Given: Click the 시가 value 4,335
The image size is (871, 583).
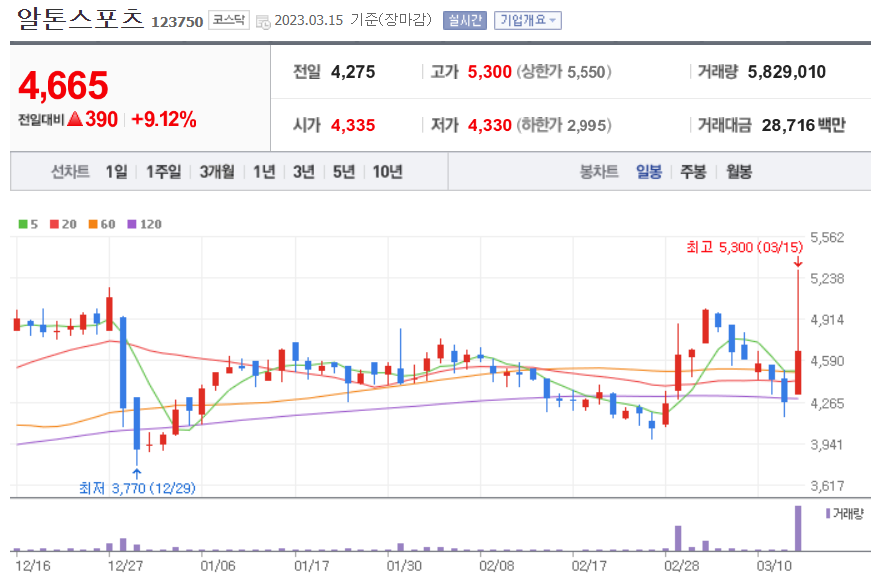Looking at the screenshot, I should tap(353, 125).
